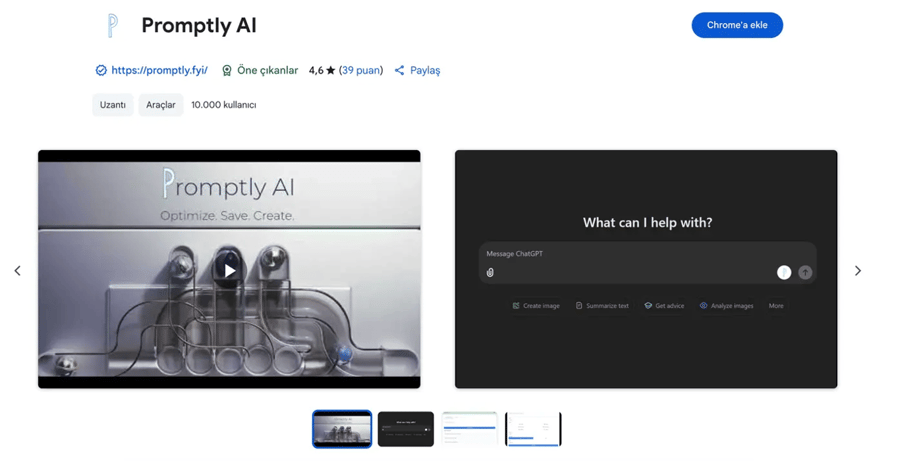Click the Promptly AI logo icon

pos(112,26)
